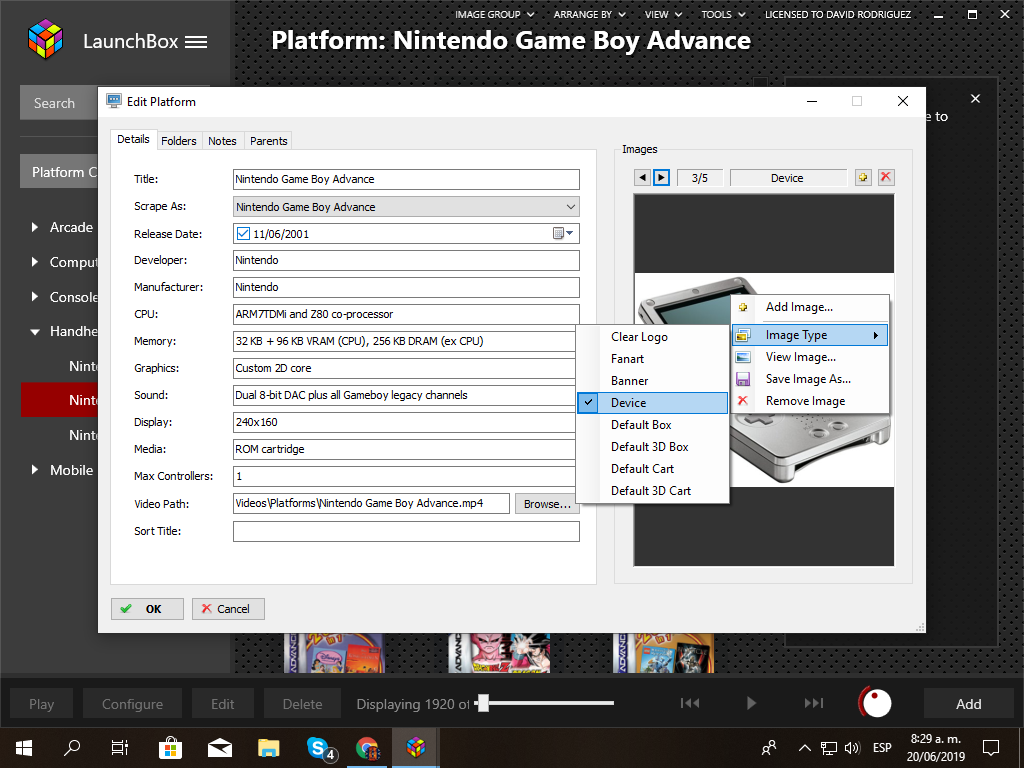Skip to next track in bottom bar

coord(814,703)
